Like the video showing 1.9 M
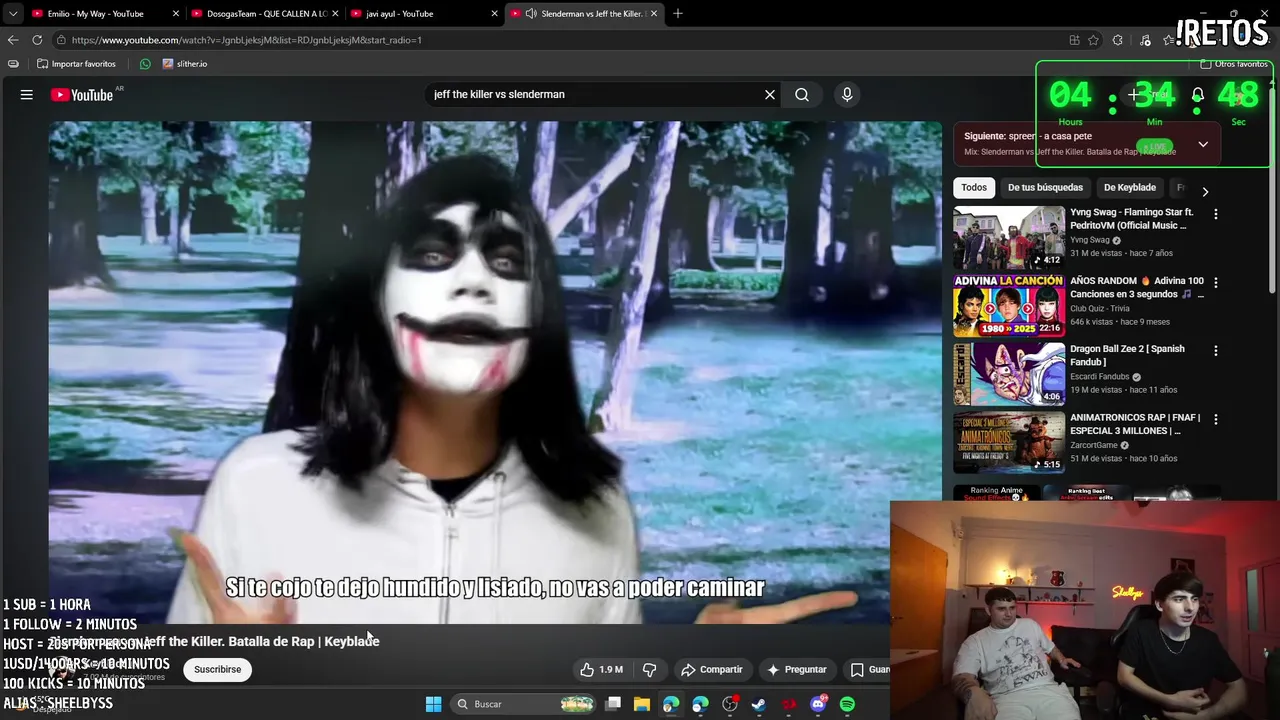 pyautogui.click(x=602, y=670)
